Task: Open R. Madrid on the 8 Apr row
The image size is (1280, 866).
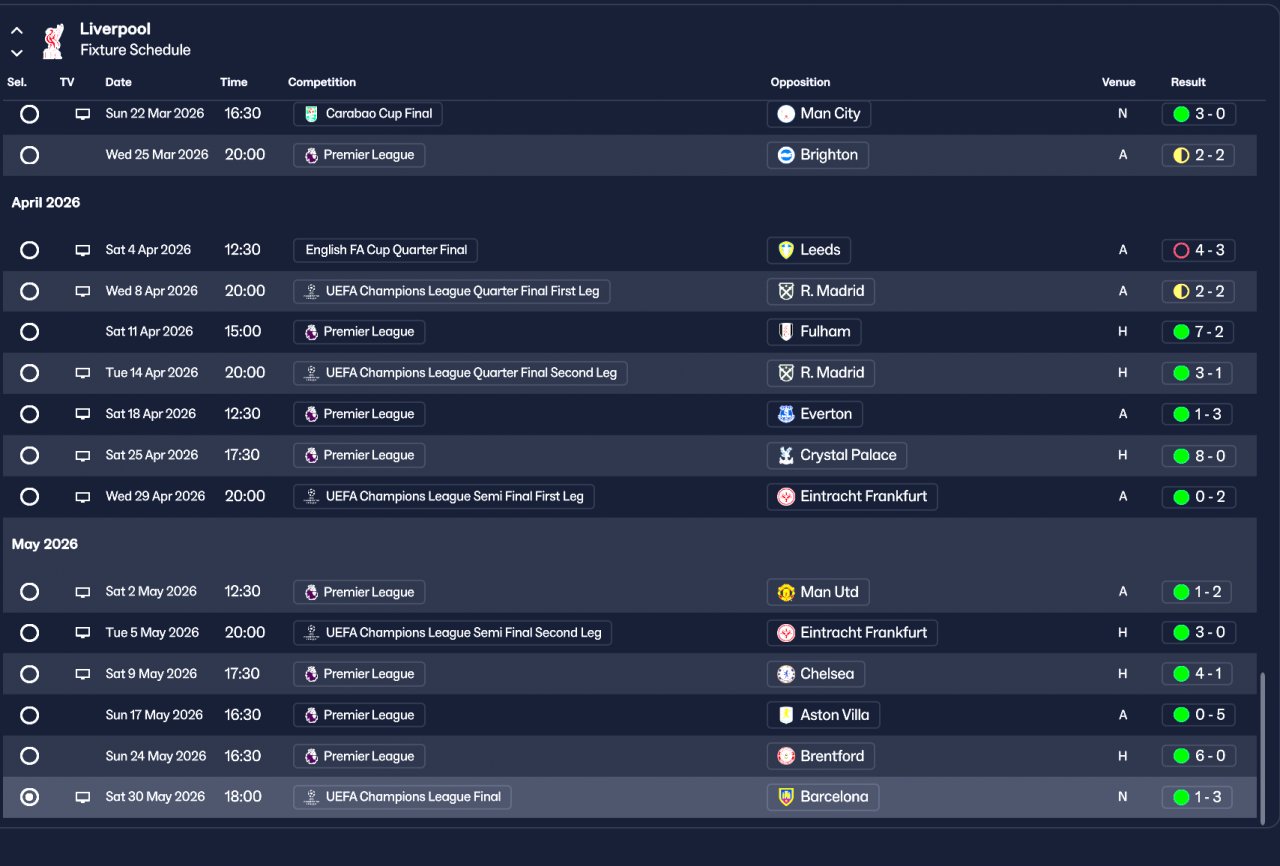Action: point(821,291)
